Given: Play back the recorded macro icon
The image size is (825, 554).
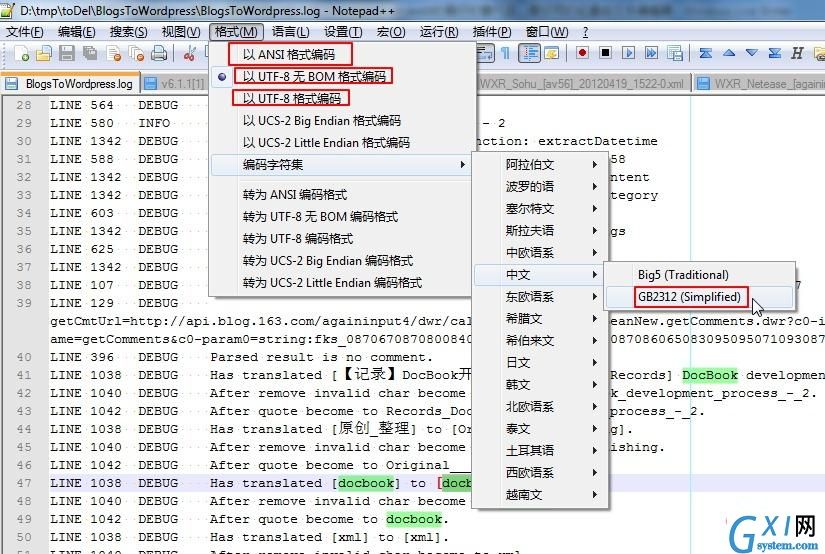Looking at the screenshot, I should coord(628,53).
